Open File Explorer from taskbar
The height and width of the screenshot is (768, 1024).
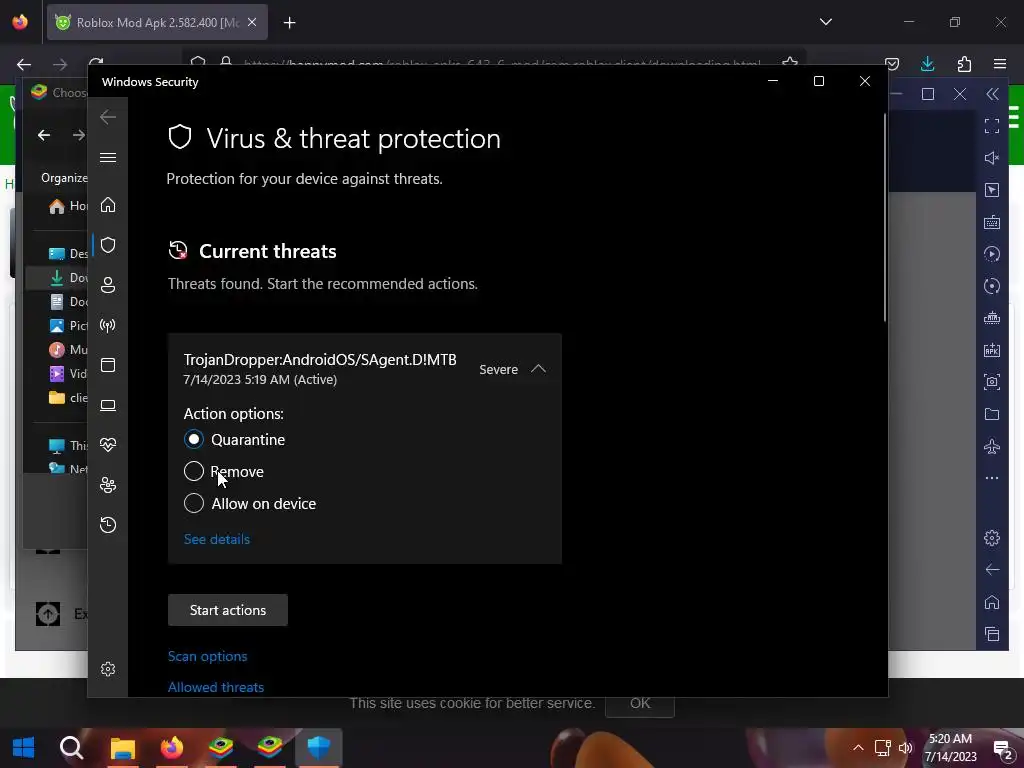click(122, 747)
